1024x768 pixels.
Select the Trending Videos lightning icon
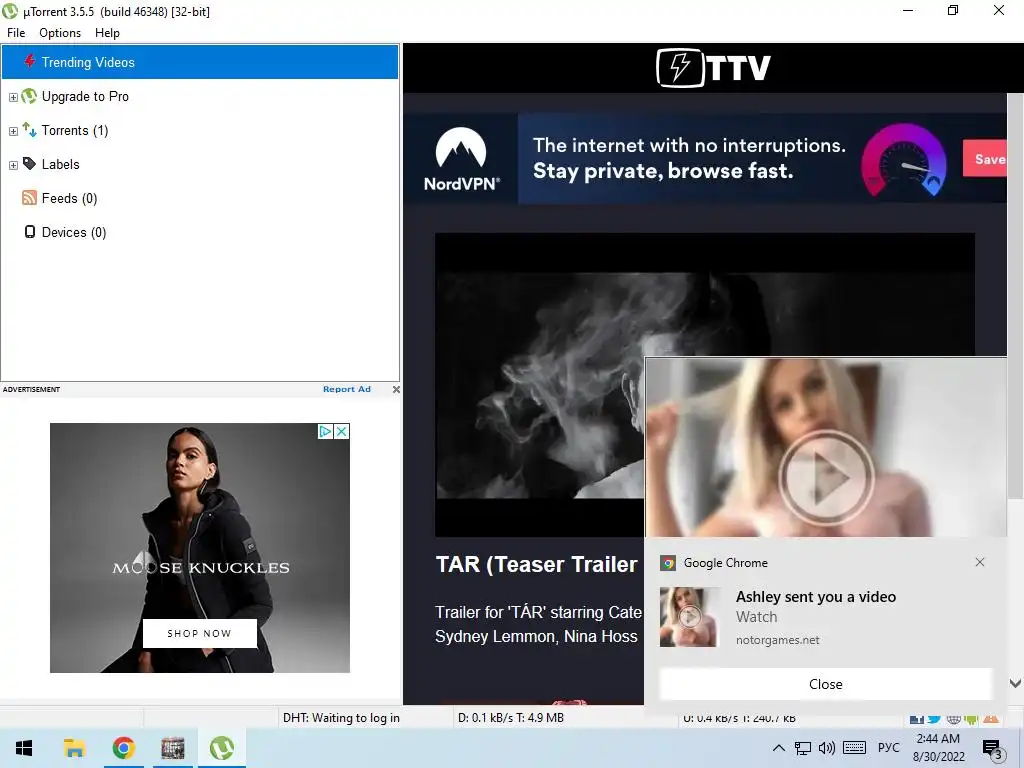coord(29,61)
